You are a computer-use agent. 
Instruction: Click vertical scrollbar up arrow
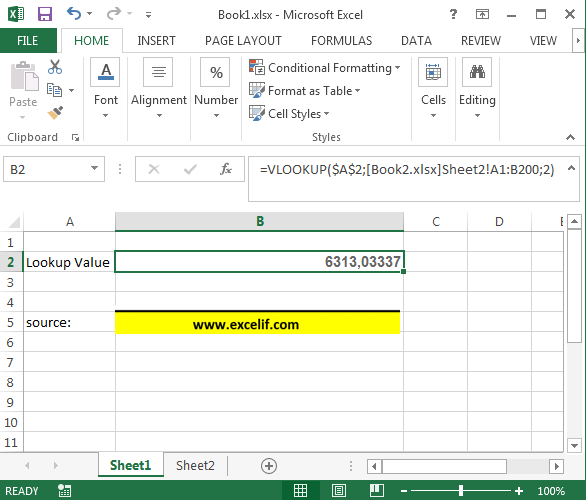[574, 222]
